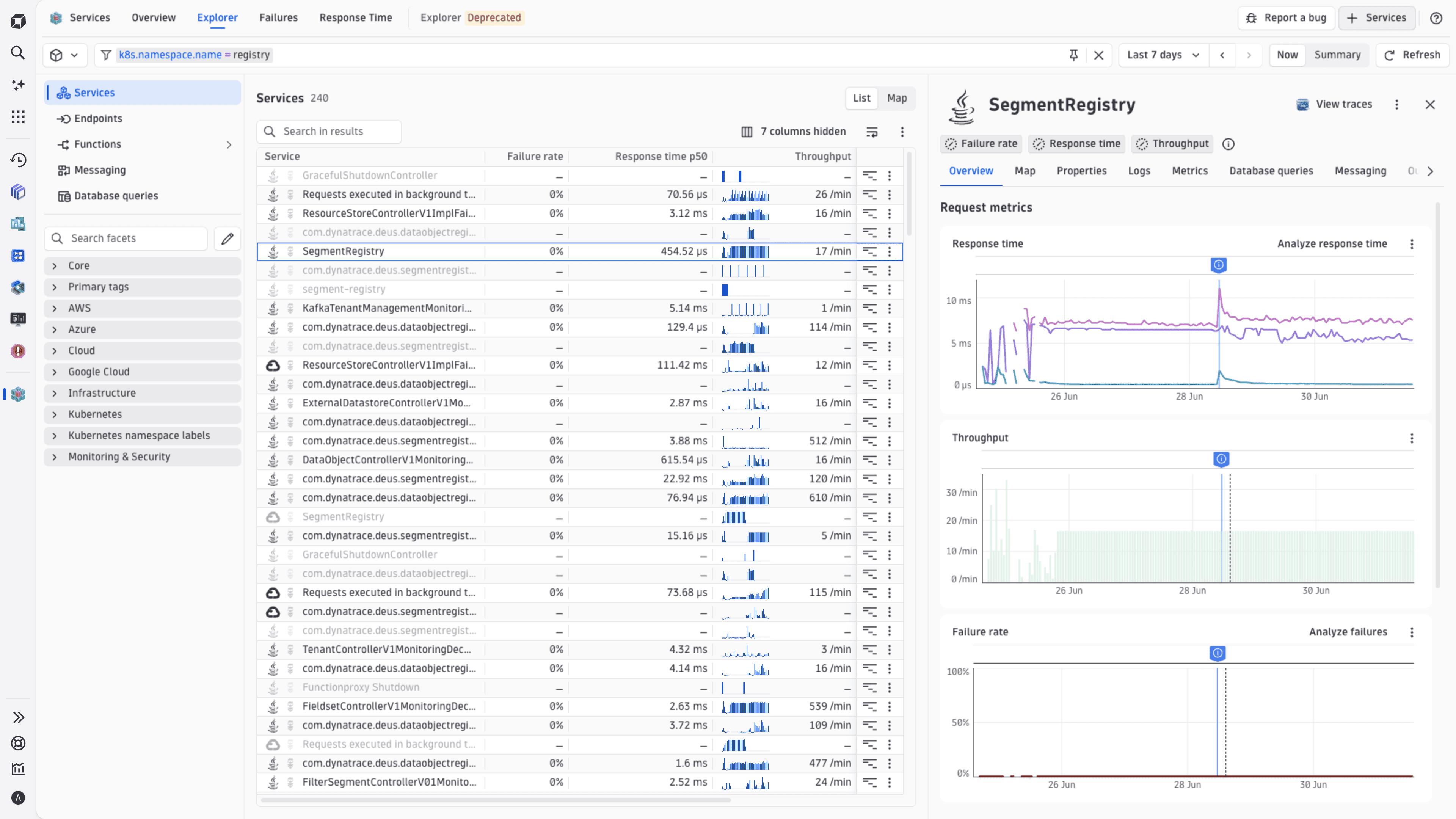The image size is (1456, 819).
Task: Open the Overview top tab
Action: (154, 18)
